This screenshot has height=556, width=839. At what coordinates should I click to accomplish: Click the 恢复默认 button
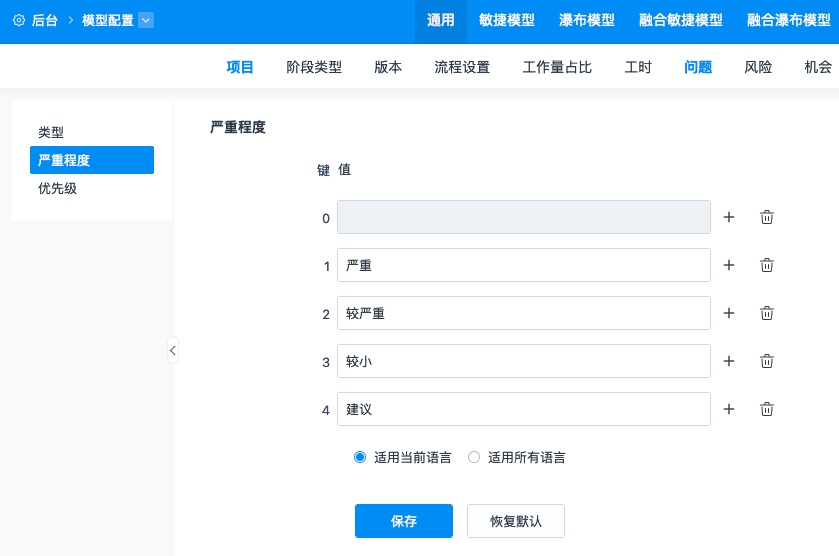tap(516, 521)
